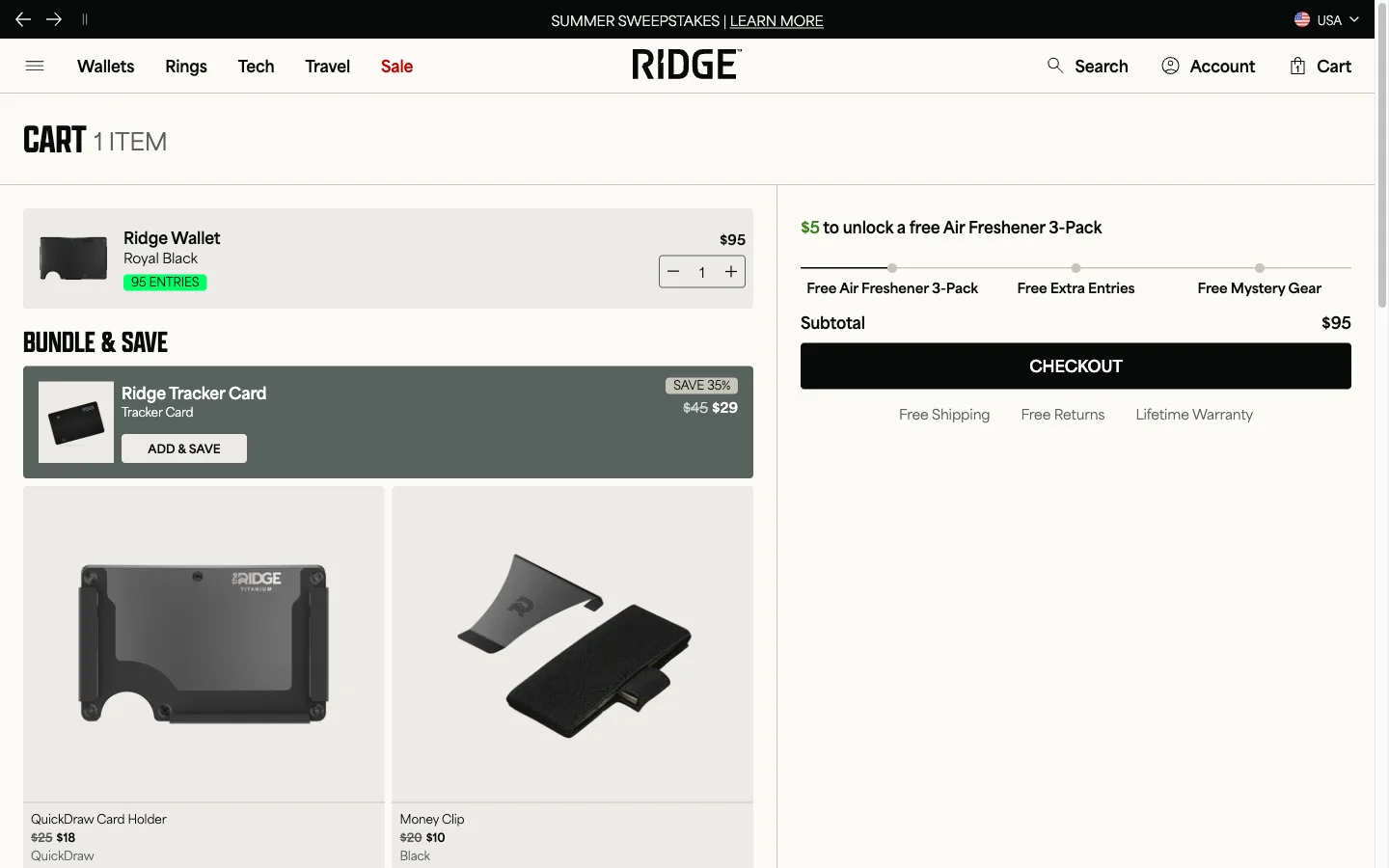Screen dimensions: 1389x868
Task: Click the Free Returns text
Action: click(x=1063, y=415)
